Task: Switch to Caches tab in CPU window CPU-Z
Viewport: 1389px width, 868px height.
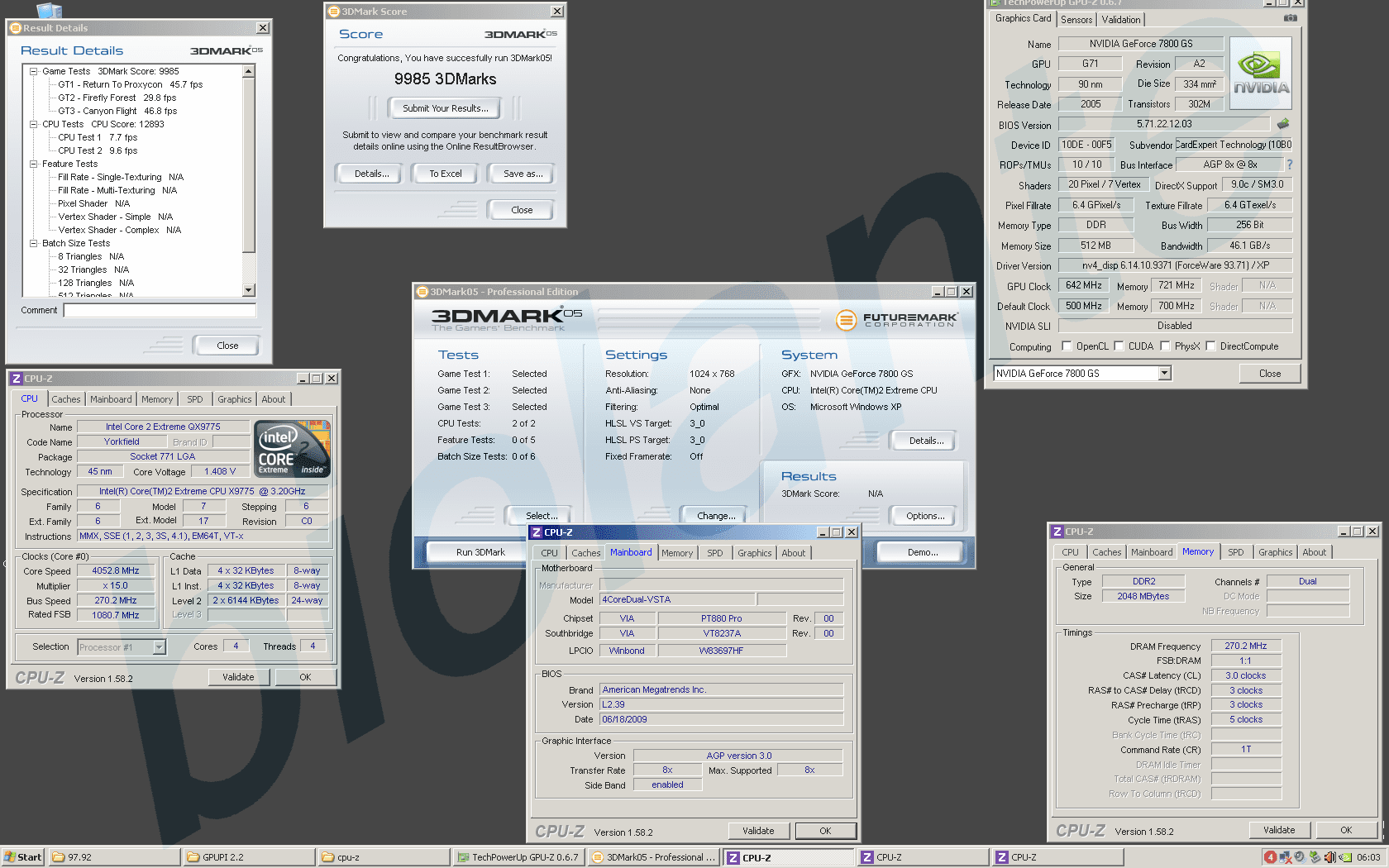Action: (x=66, y=399)
